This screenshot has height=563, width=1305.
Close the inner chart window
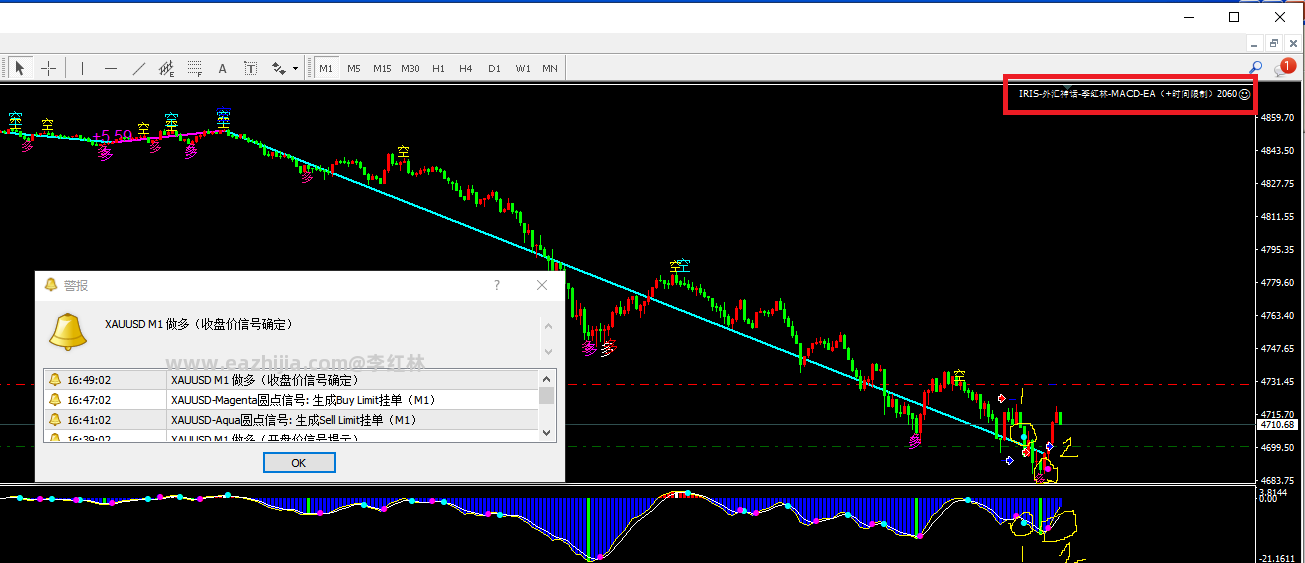[x=1292, y=43]
